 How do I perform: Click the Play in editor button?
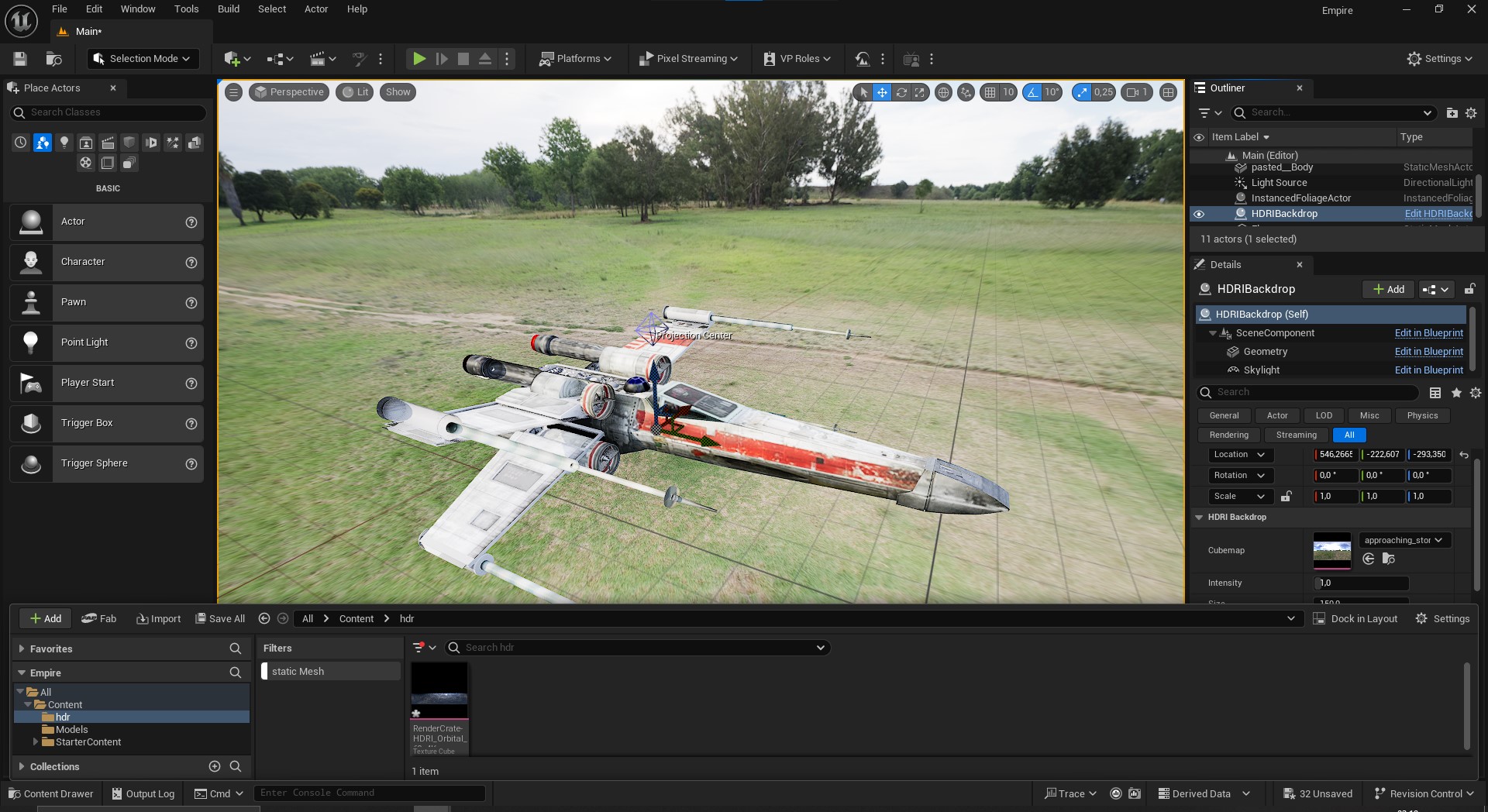tap(418, 59)
